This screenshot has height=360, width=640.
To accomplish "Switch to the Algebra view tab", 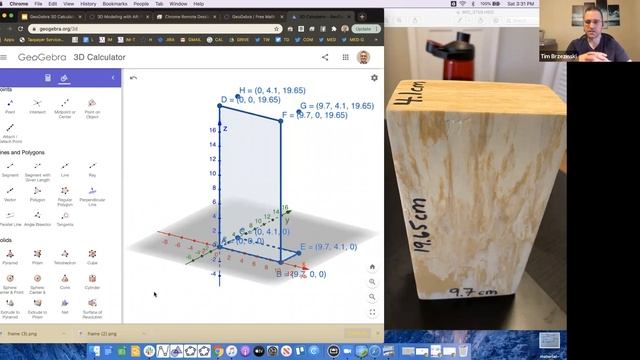I will pos(48,78).
